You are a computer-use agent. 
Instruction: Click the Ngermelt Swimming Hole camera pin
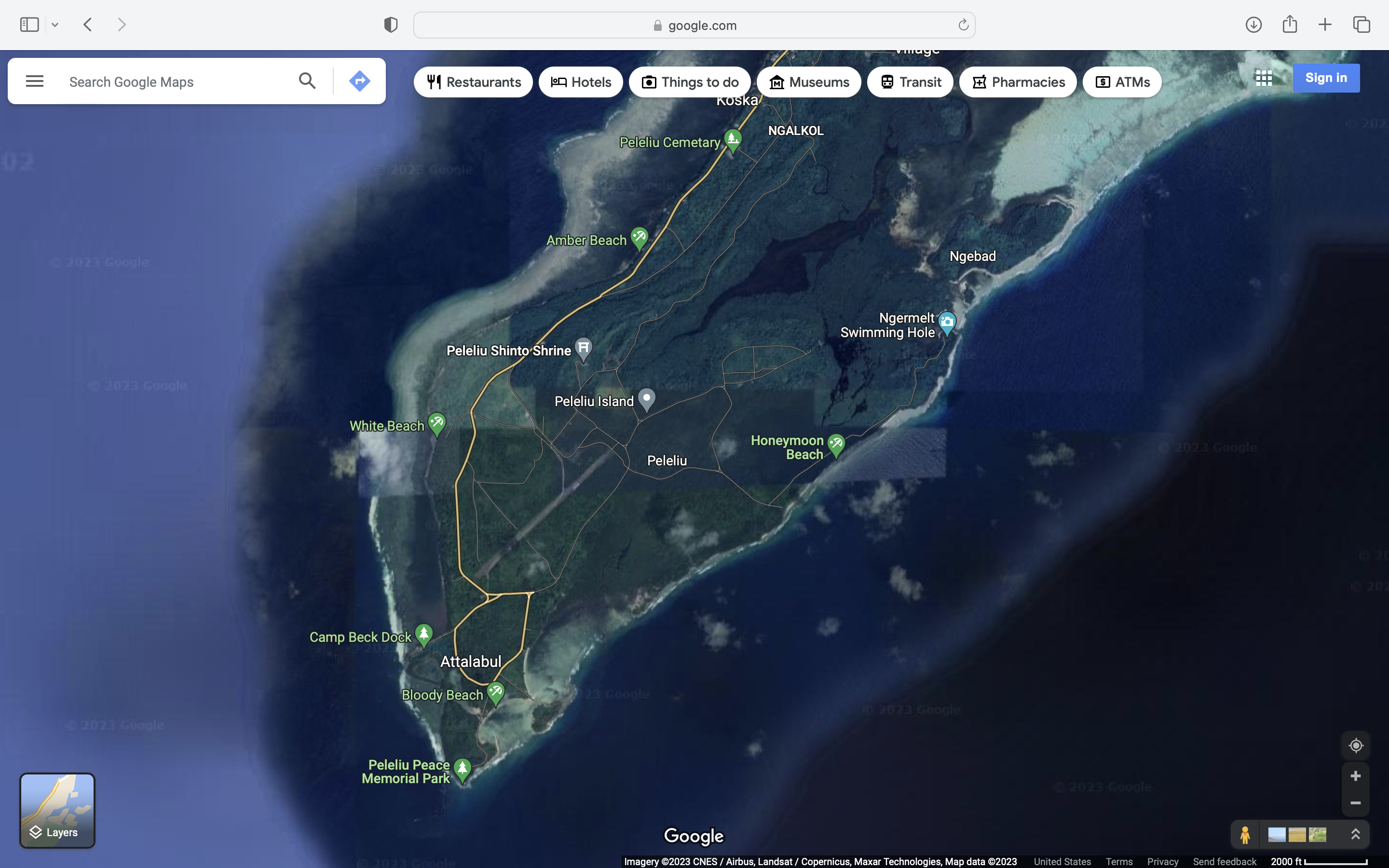946,322
